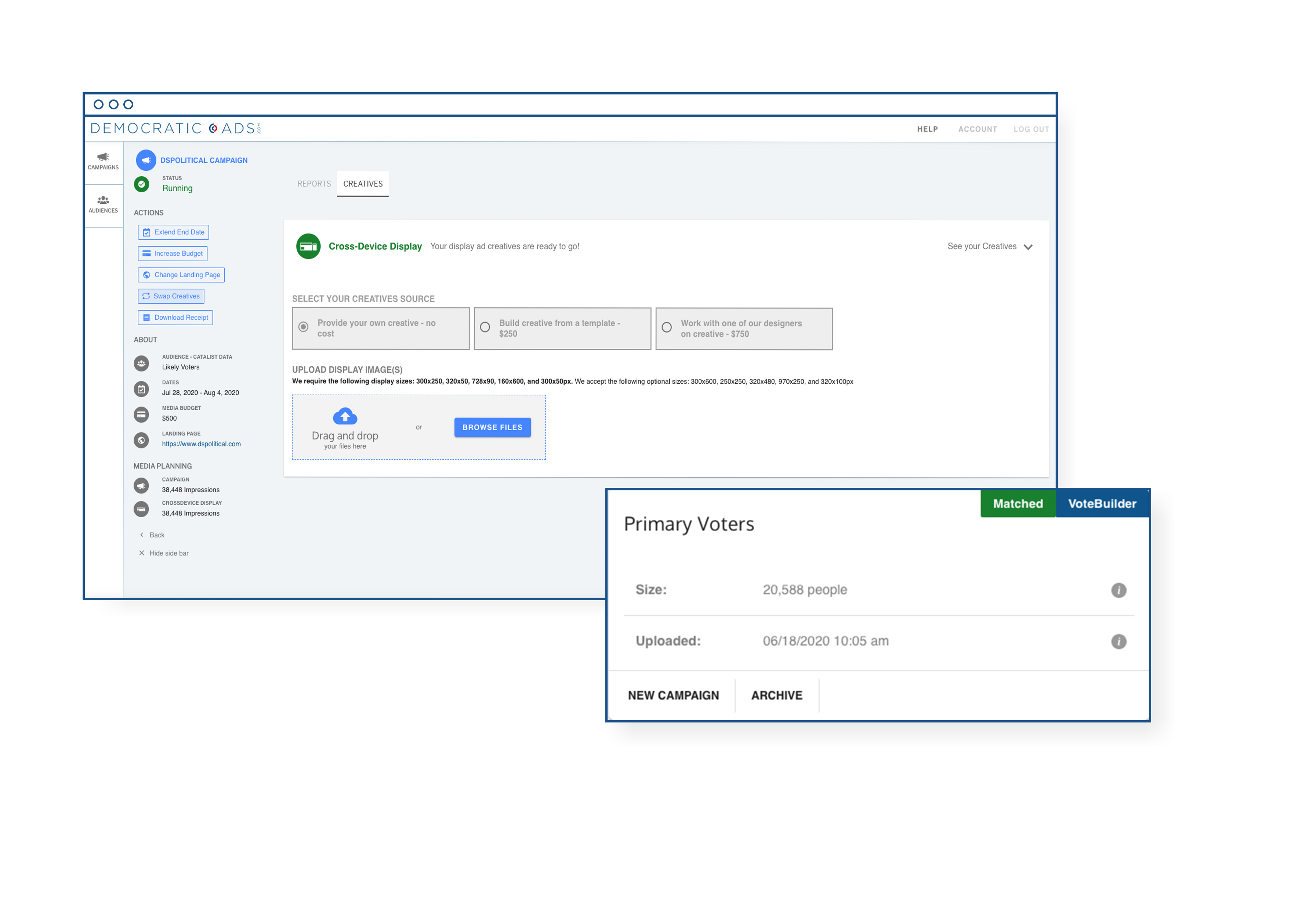Image resolution: width=1294 pixels, height=924 pixels.
Task: Select Work with designer creative option
Action: (666, 327)
